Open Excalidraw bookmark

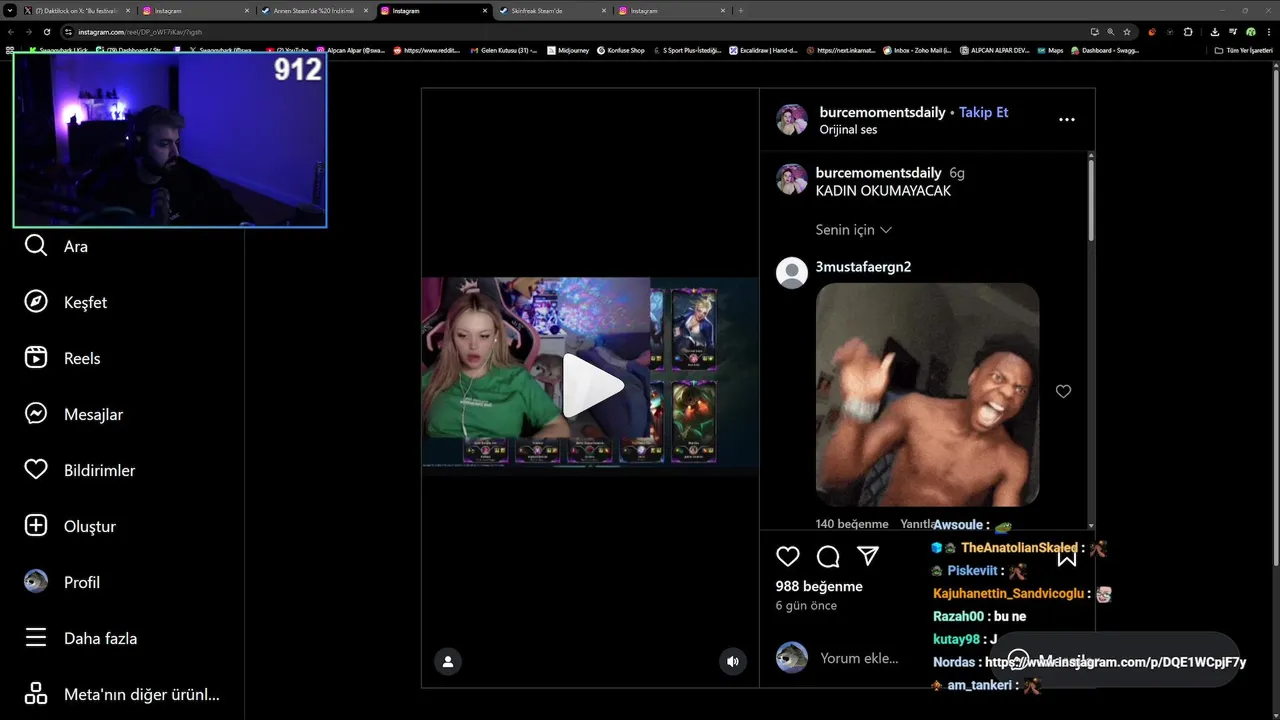point(763,50)
